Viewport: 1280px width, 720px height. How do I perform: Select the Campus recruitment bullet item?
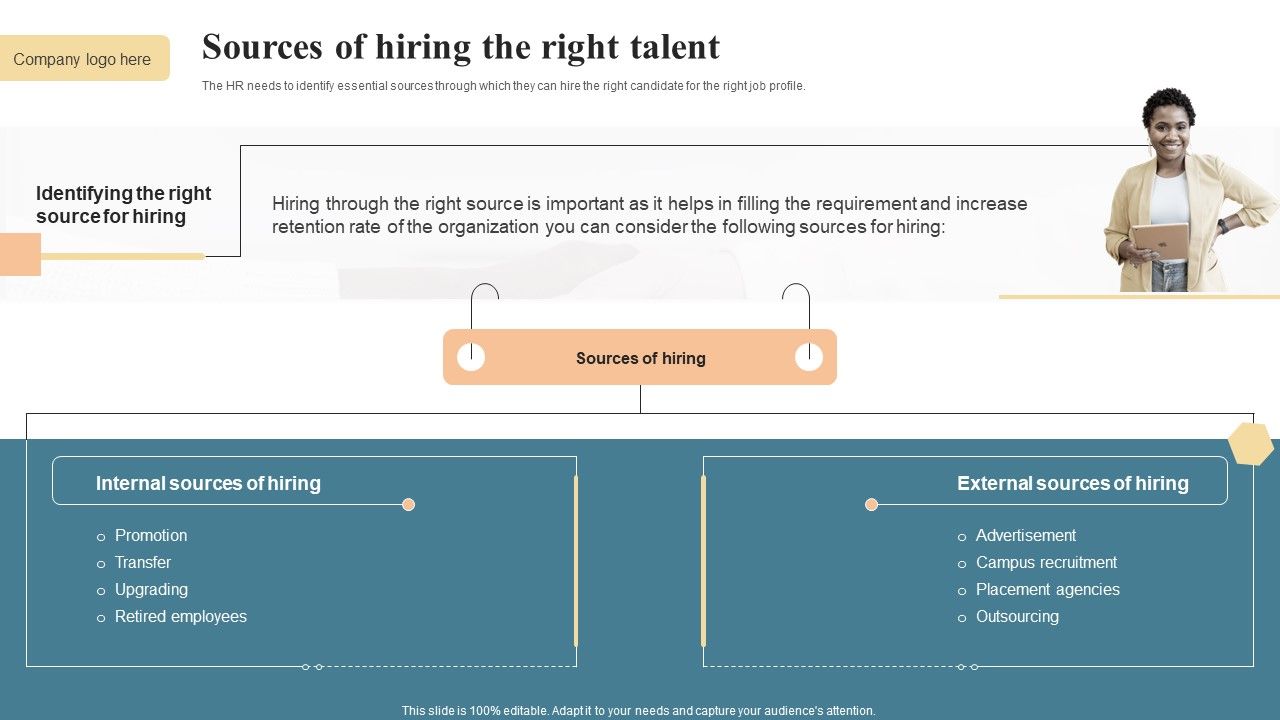[1046, 563]
